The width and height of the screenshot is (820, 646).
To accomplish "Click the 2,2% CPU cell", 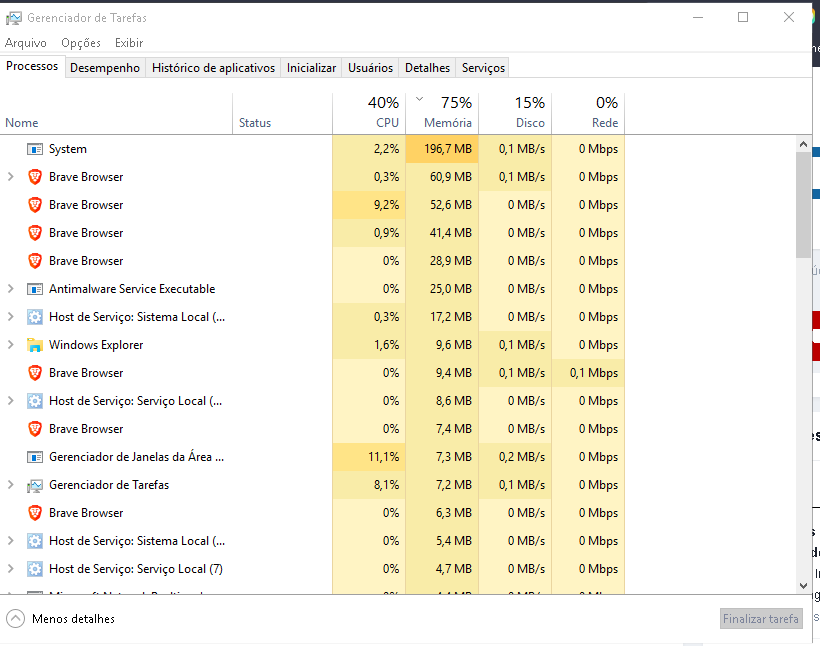I will click(x=369, y=149).
